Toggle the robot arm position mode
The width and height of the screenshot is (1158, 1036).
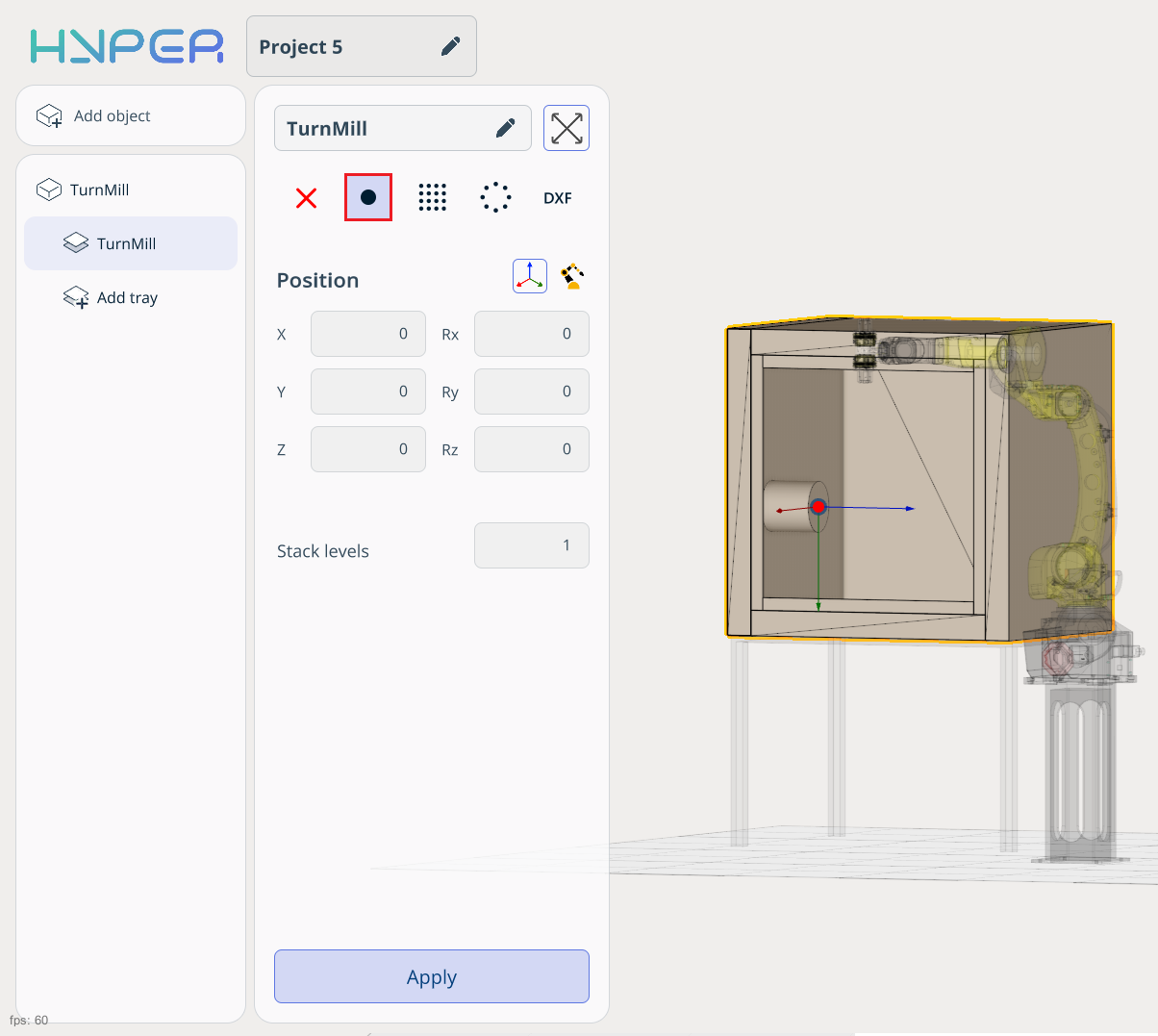(x=572, y=276)
